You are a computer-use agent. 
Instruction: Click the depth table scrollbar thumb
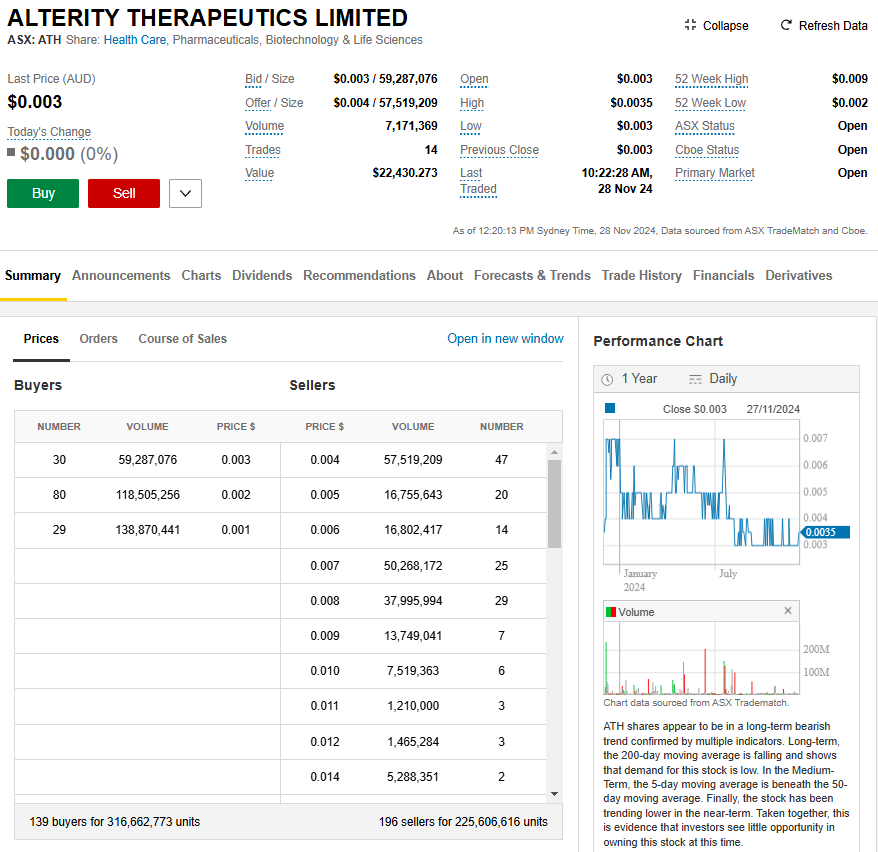[x=554, y=504]
